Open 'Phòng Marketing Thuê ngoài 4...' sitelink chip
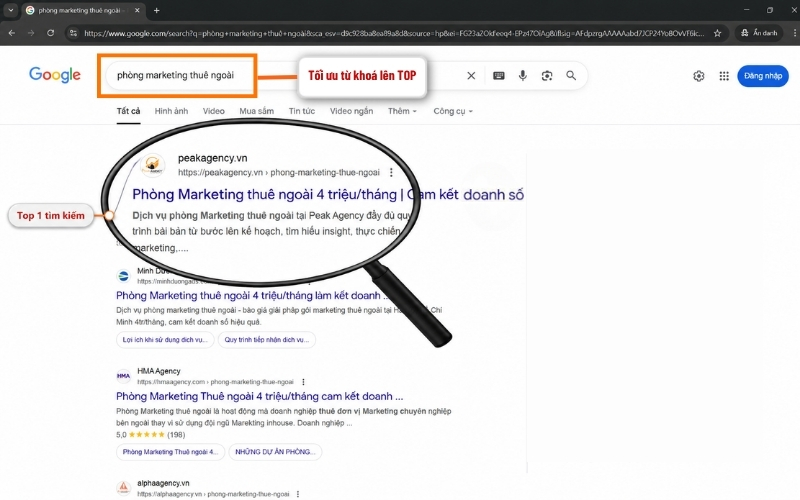 [170, 452]
